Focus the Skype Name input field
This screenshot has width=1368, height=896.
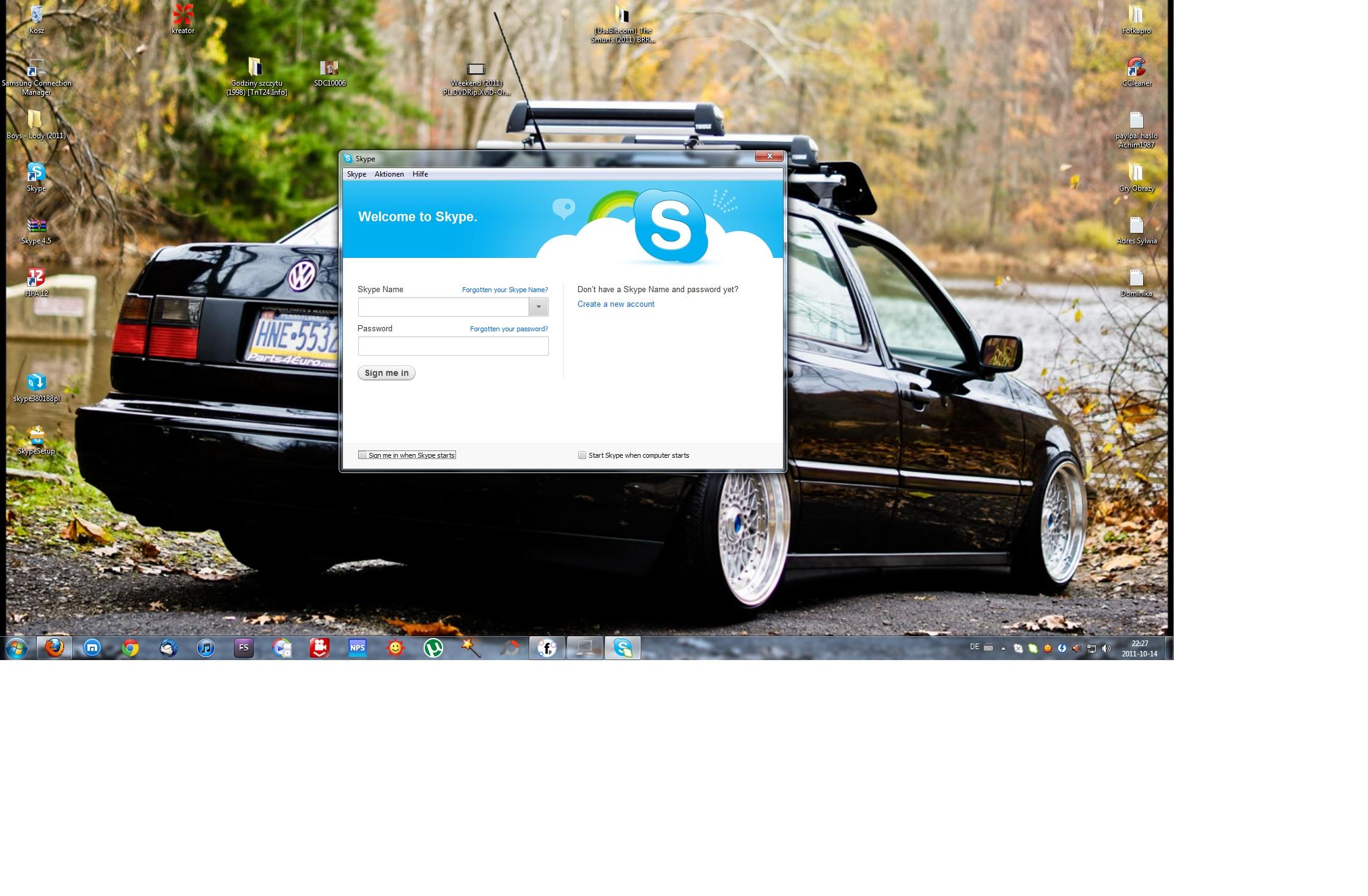(x=443, y=307)
